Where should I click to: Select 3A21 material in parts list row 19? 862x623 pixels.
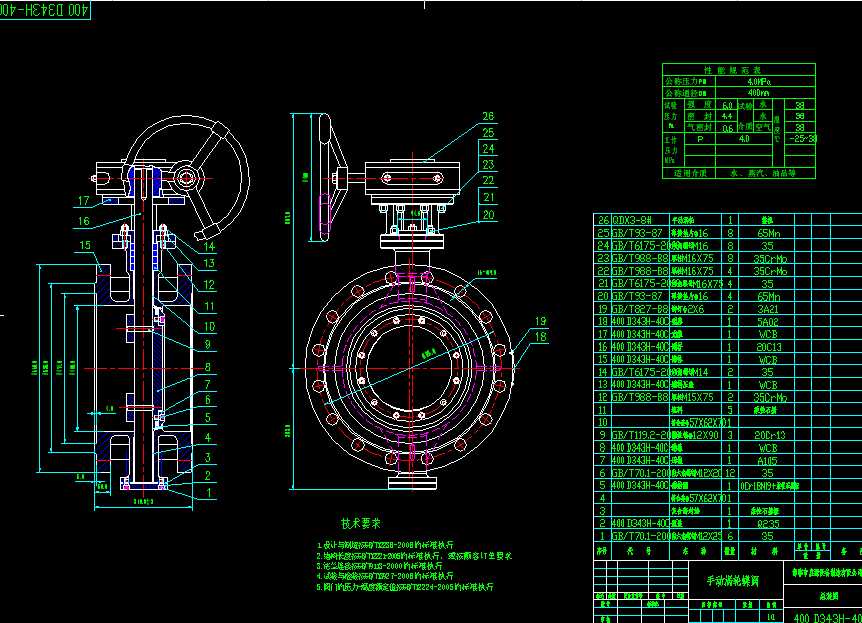coord(767,309)
